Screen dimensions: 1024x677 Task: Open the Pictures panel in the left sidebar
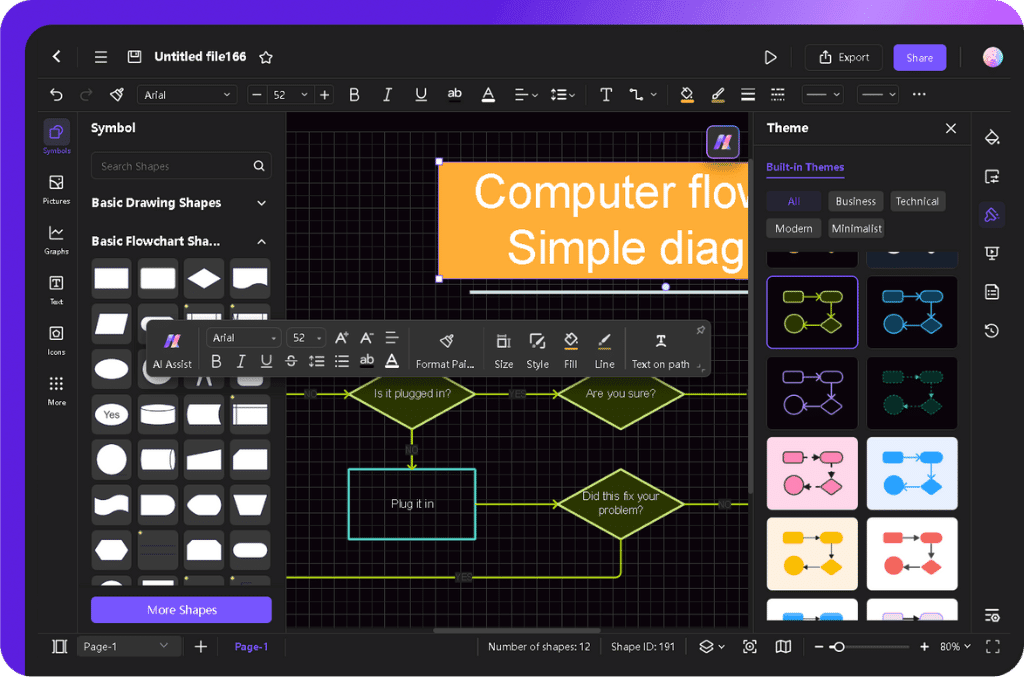click(x=56, y=186)
